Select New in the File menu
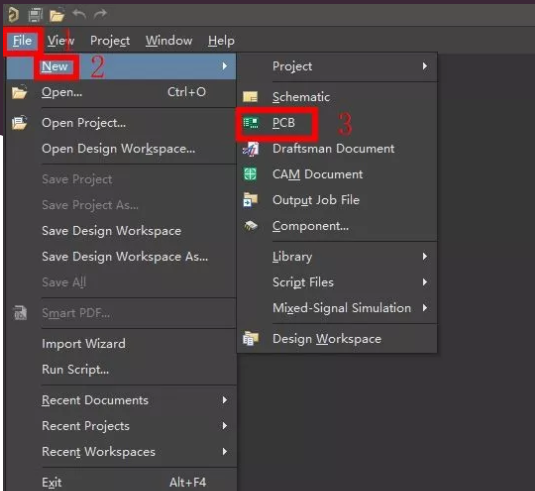This screenshot has height=491, width=535. tap(121, 66)
